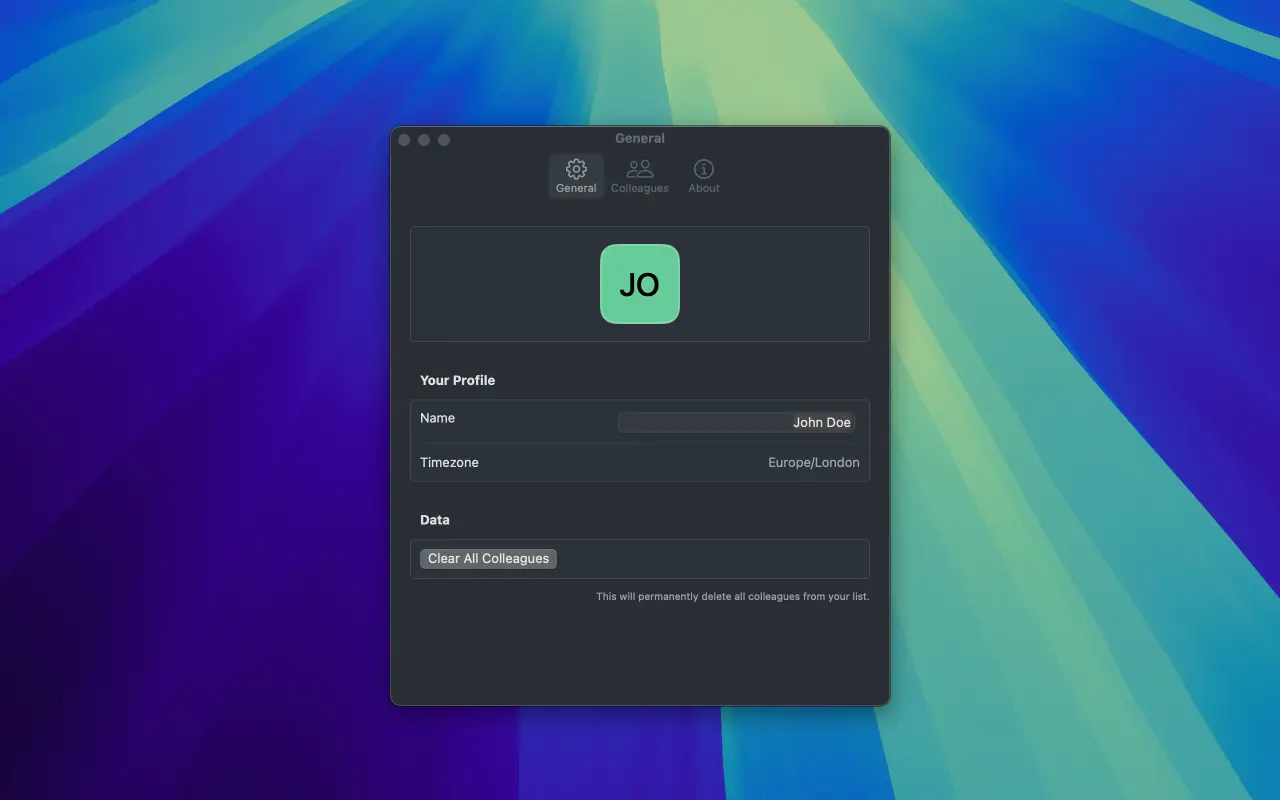This screenshot has height=800, width=1280.
Task: Click the Data section heading
Action: click(435, 520)
